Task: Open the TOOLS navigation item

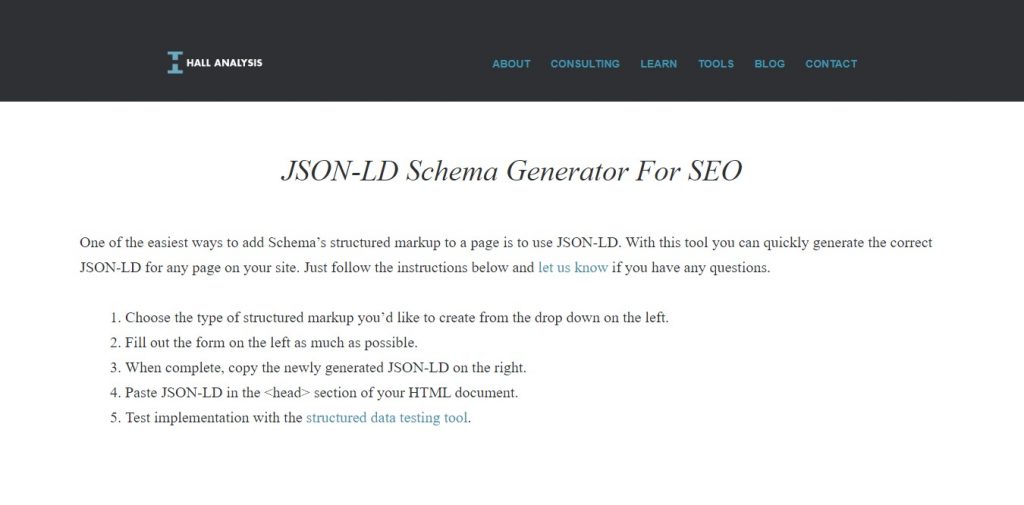Action: pyautogui.click(x=716, y=63)
